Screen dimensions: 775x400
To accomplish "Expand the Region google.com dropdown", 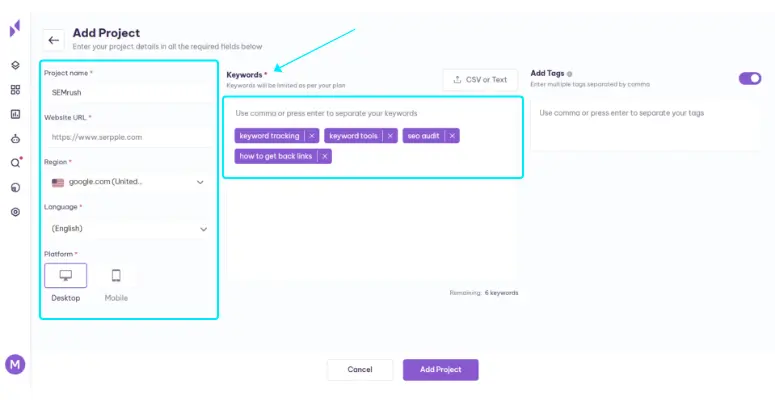I will pyautogui.click(x=129, y=182).
